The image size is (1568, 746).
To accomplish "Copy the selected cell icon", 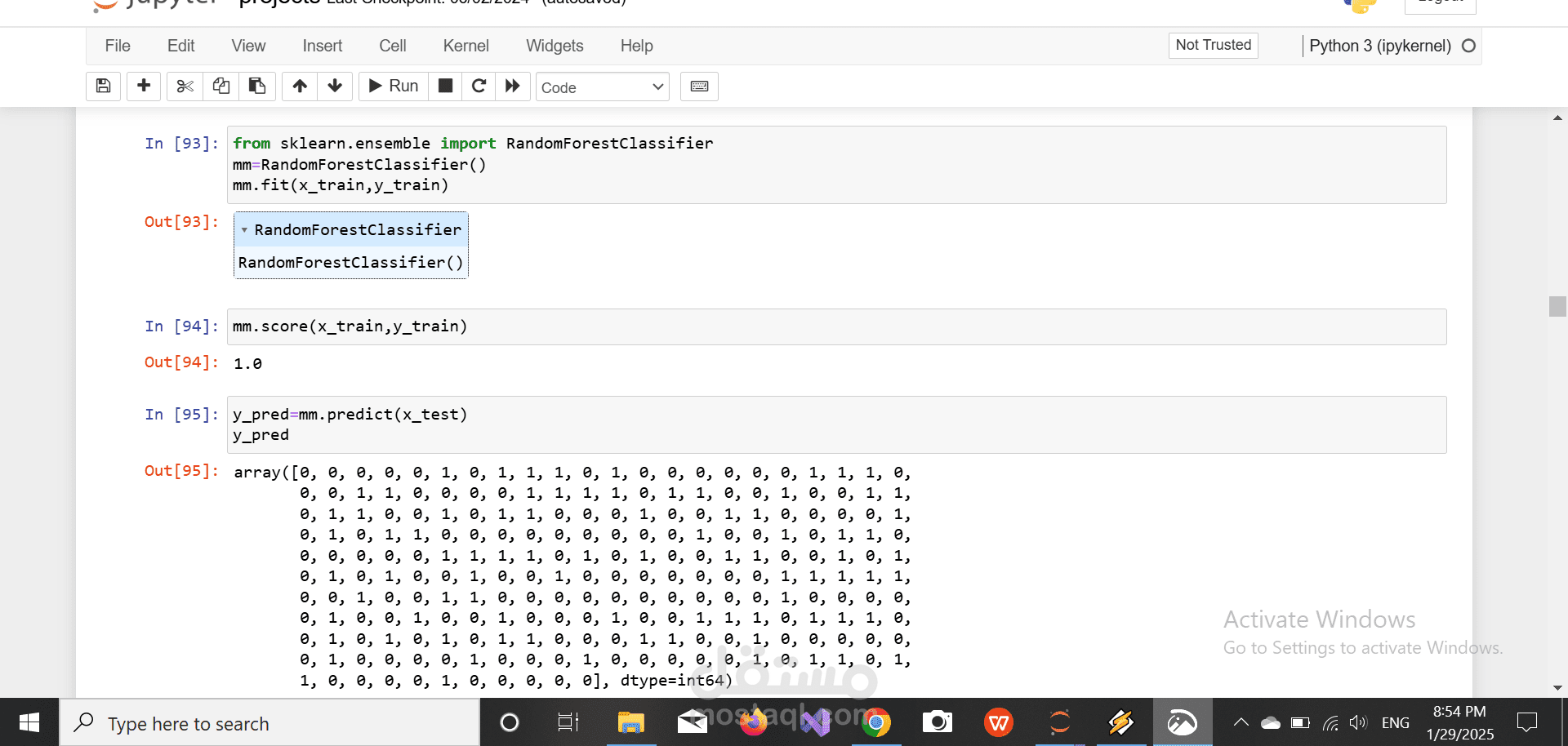I will pos(220,87).
